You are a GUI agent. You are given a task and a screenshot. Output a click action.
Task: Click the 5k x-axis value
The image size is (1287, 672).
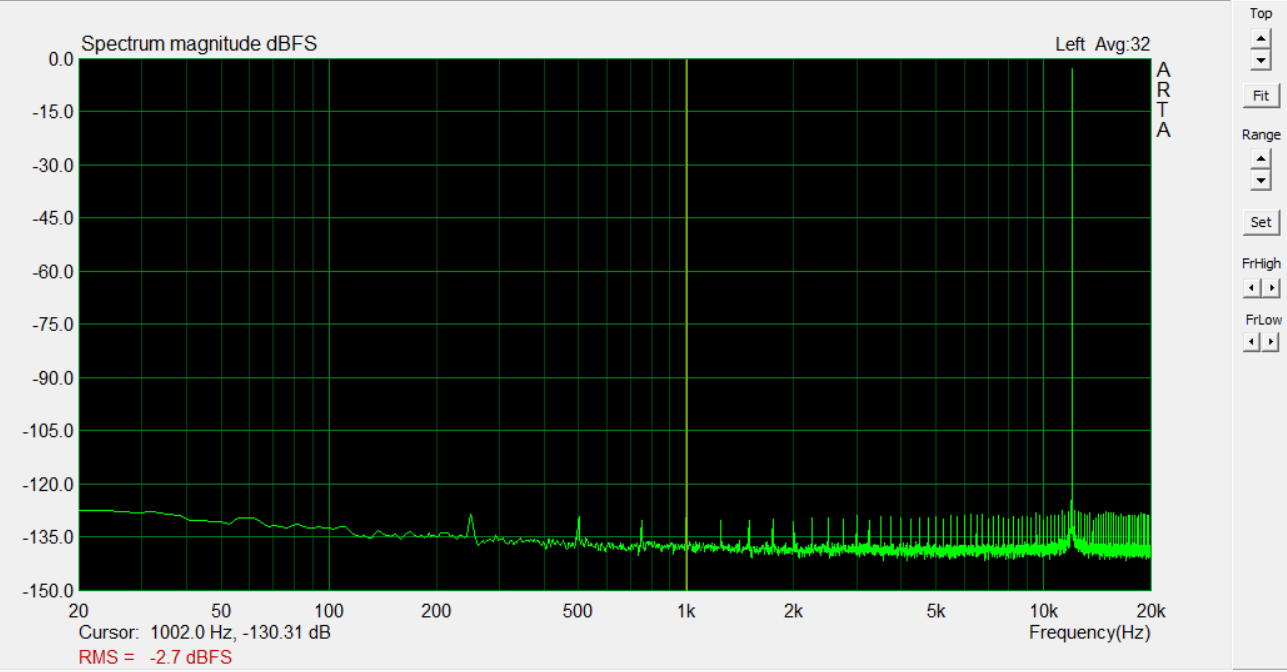pyautogui.click(x=936, y=611)
